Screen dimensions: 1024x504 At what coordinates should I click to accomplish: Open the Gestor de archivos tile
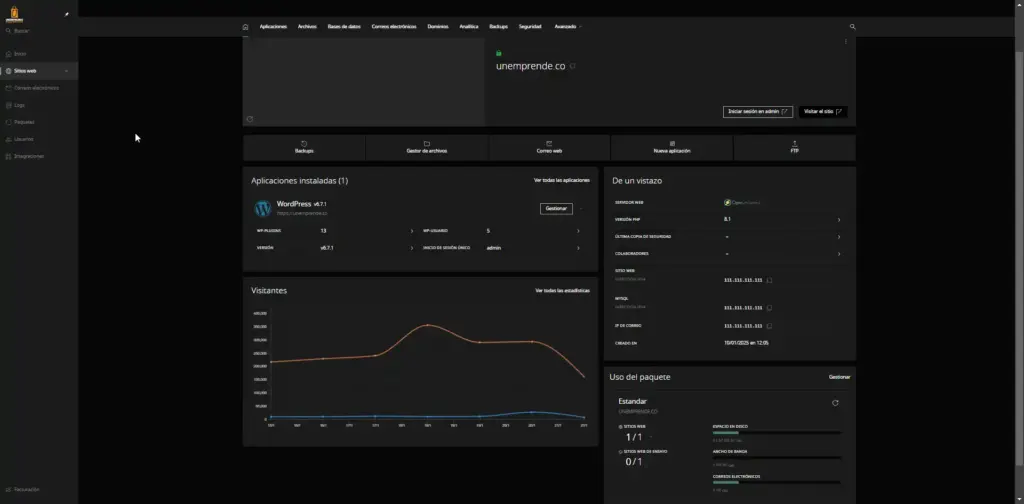coord(426,148)
